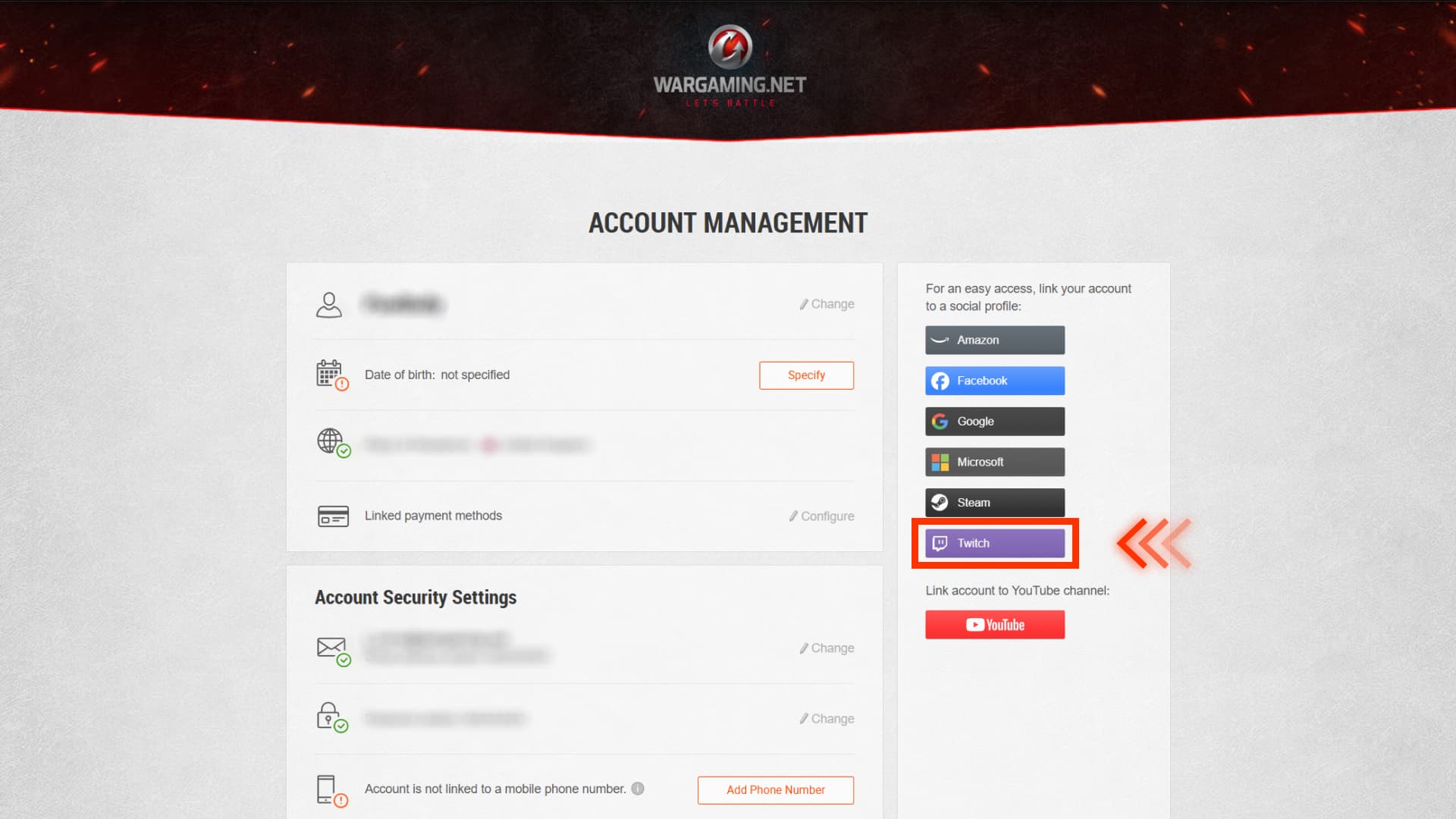The image size is (1456, 819).
Task: Click the 'ACCOUNT MANAGEMENT' page title
Action: pyautogui.click(x=728, y=223)
